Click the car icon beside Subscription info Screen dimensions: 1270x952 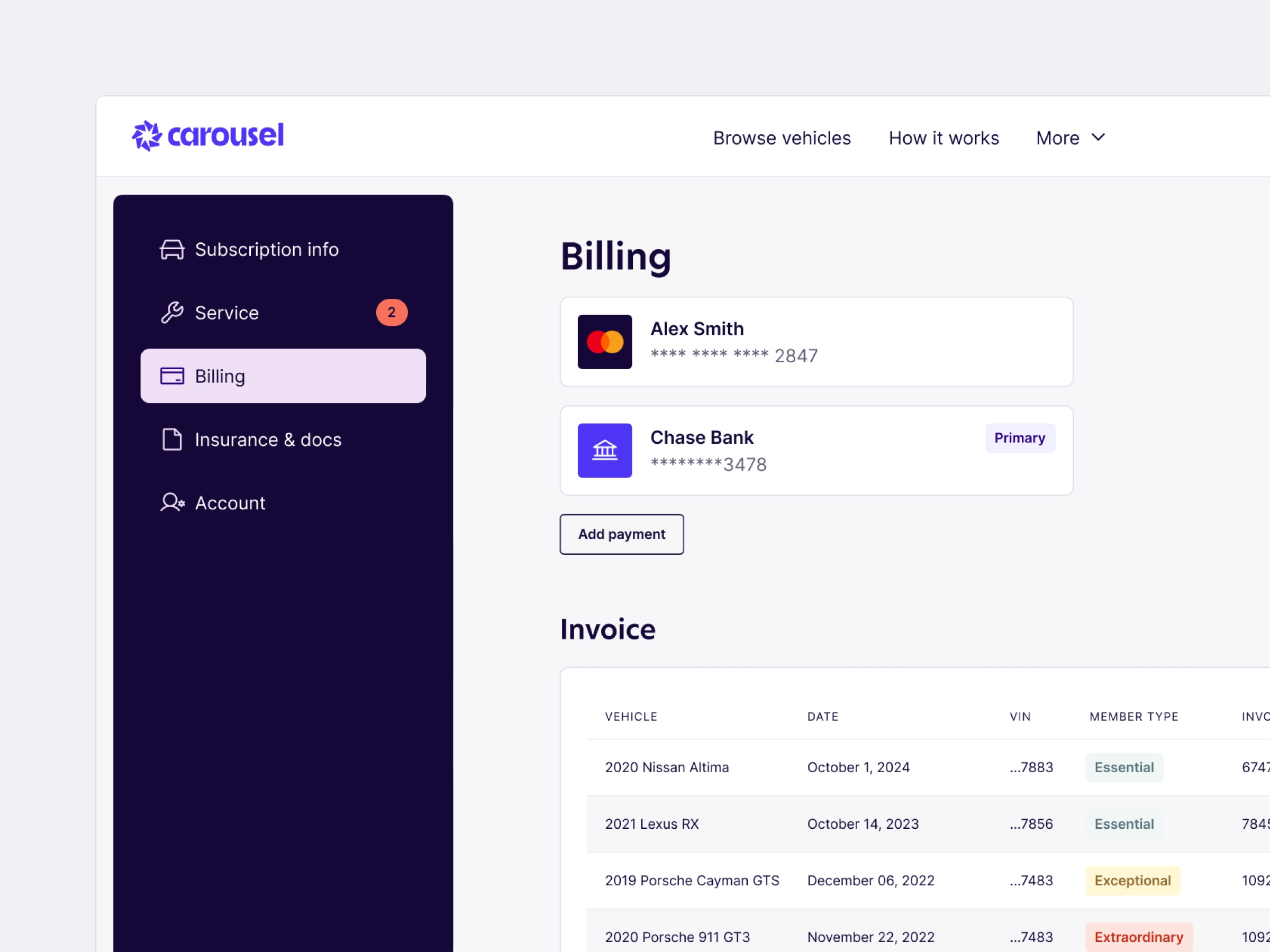tap(171, 250)
